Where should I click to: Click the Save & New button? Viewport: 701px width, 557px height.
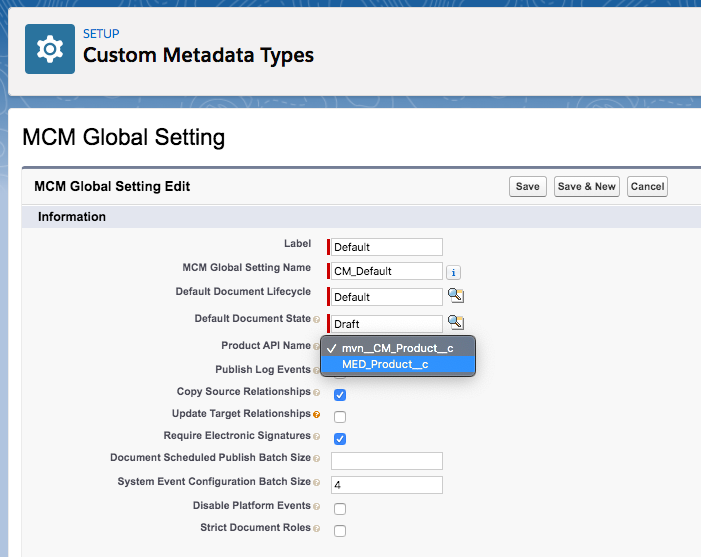(x=587, y=187)
